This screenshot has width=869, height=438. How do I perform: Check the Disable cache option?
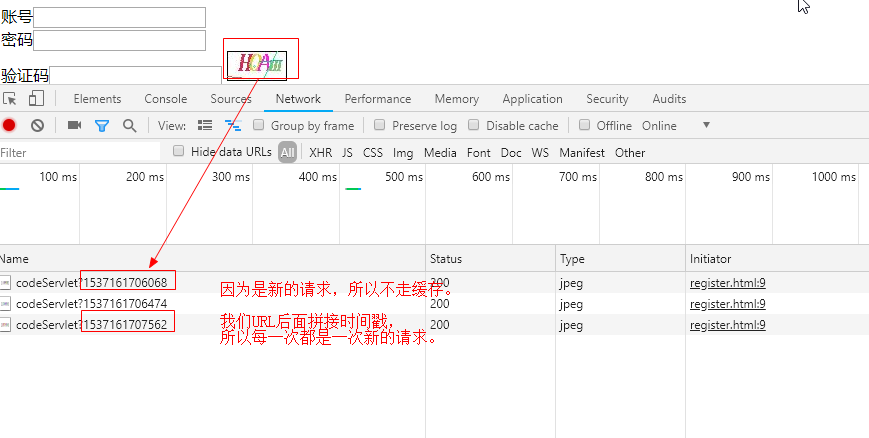coord(473,125)
